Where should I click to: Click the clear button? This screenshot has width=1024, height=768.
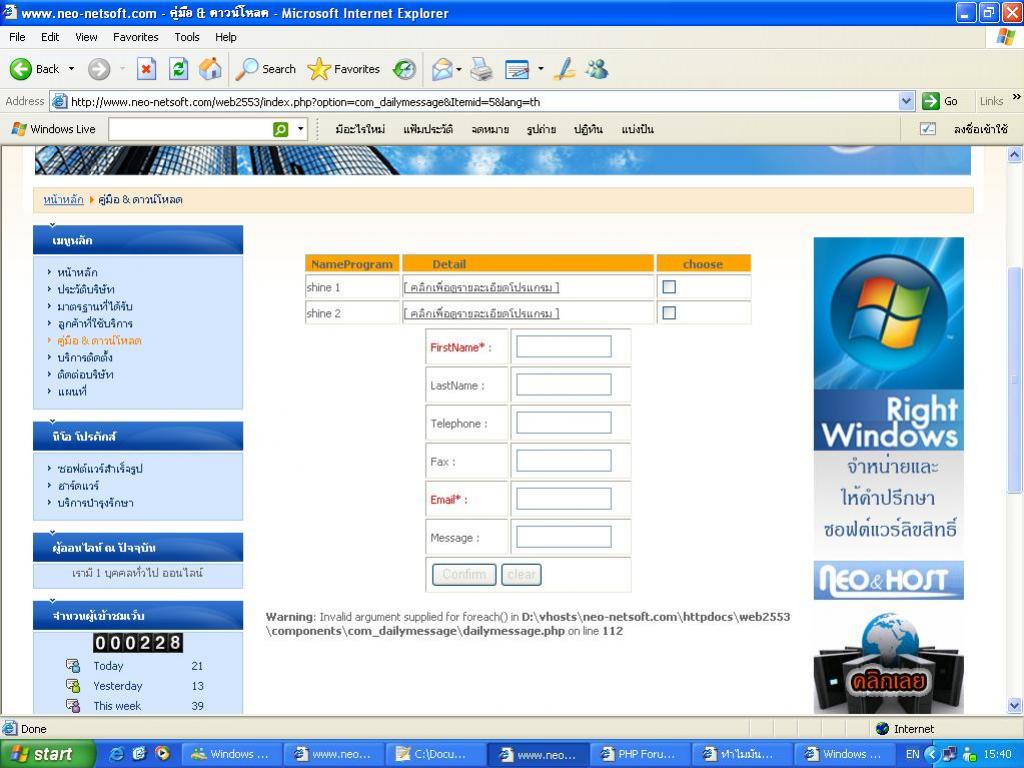point(521,575)
